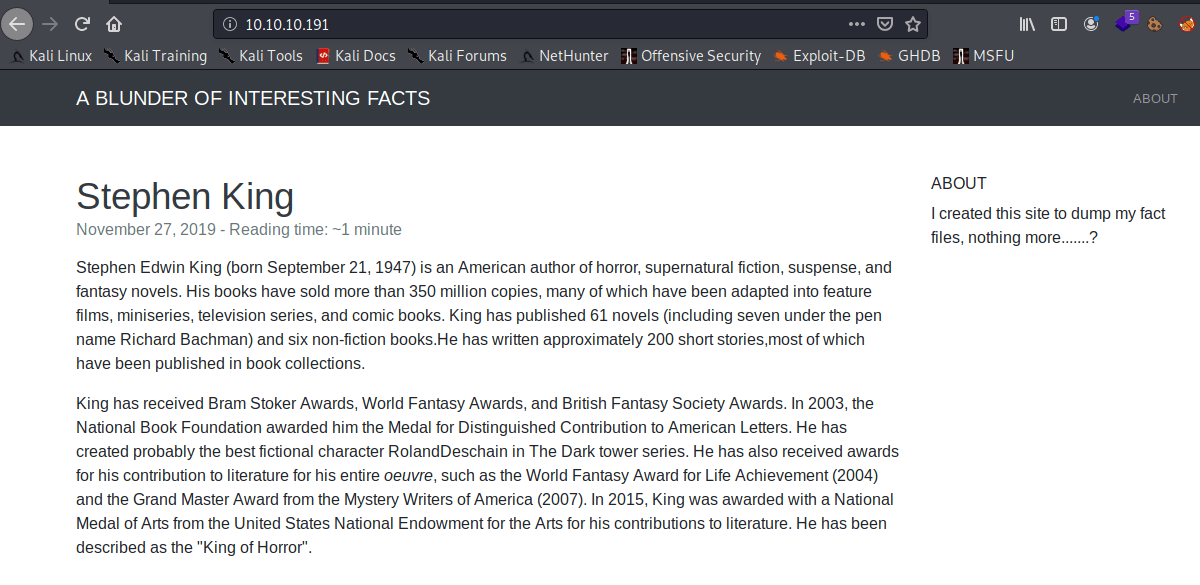Click the browser back arrow button
The image size is (1200, 585).
point(18,23)
